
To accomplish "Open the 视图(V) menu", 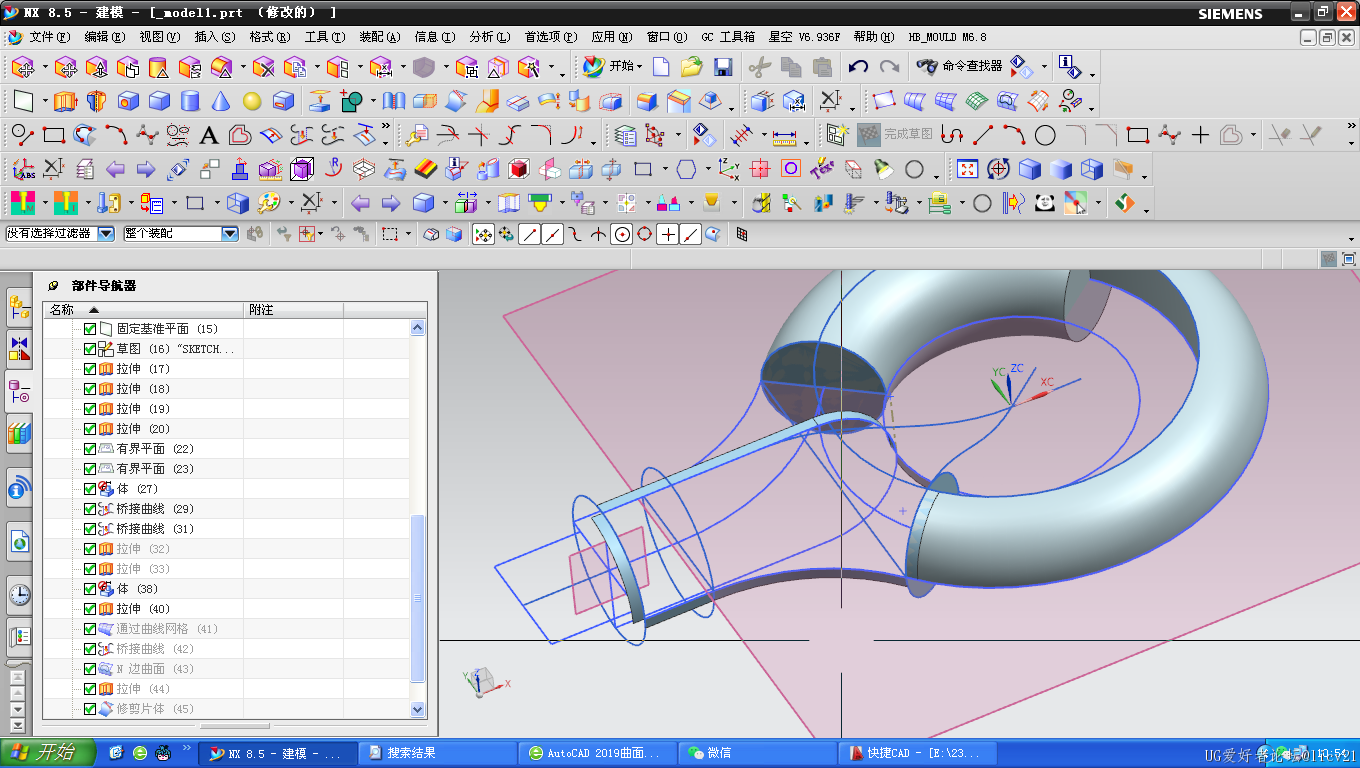I will coord(159,37).
